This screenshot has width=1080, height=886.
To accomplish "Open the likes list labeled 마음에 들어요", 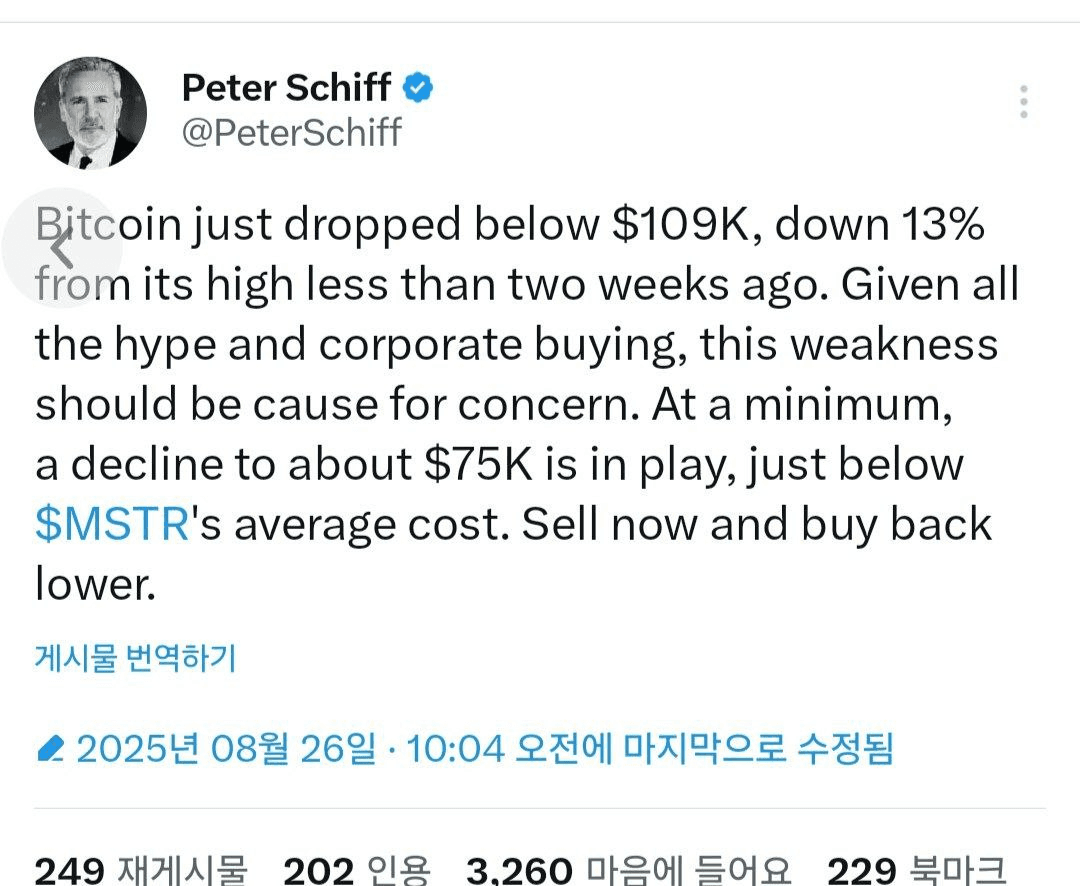I will tap(688, 871).
